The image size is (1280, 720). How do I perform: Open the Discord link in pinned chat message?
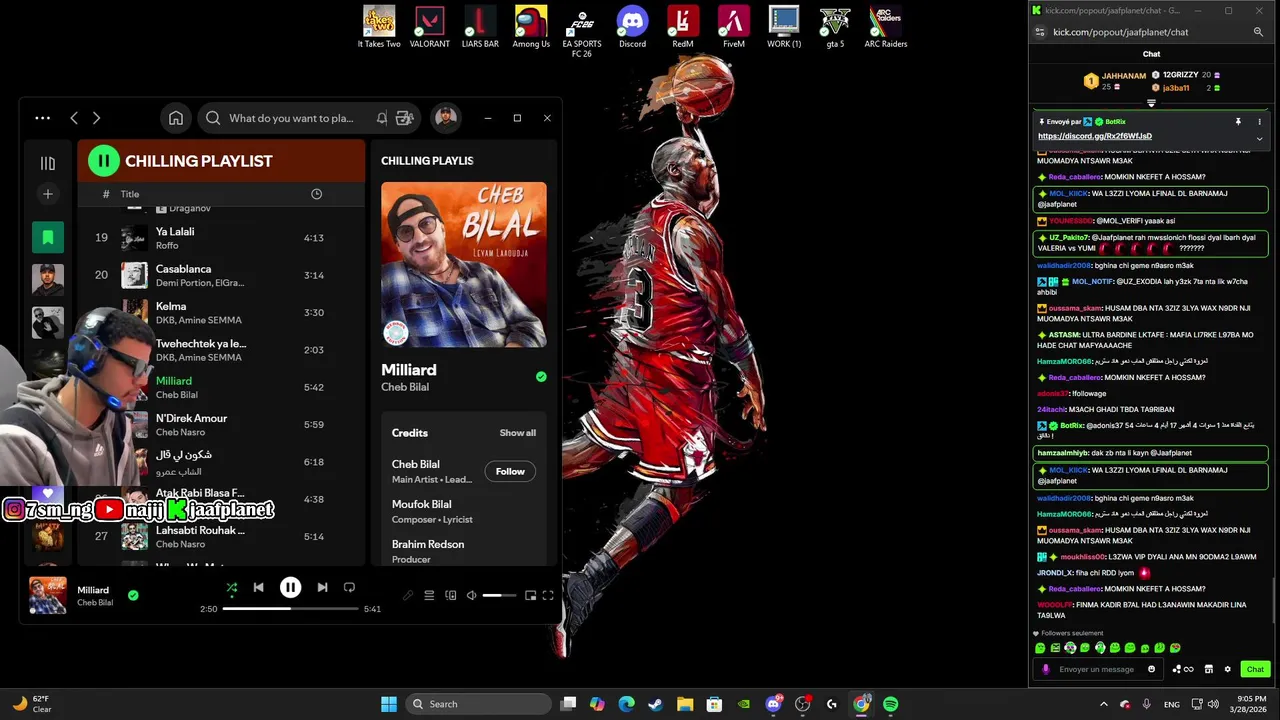(x=1095, y=136)
